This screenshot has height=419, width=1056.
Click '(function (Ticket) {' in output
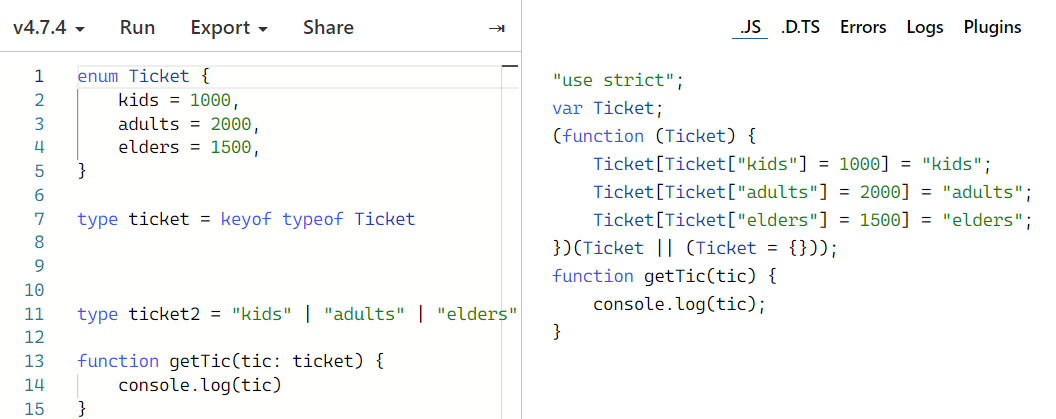[653, 136]
